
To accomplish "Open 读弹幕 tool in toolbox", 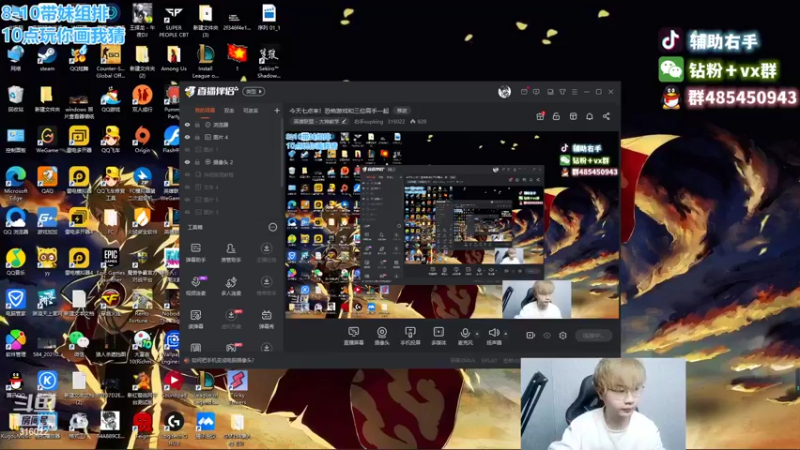I will point(195,319).
